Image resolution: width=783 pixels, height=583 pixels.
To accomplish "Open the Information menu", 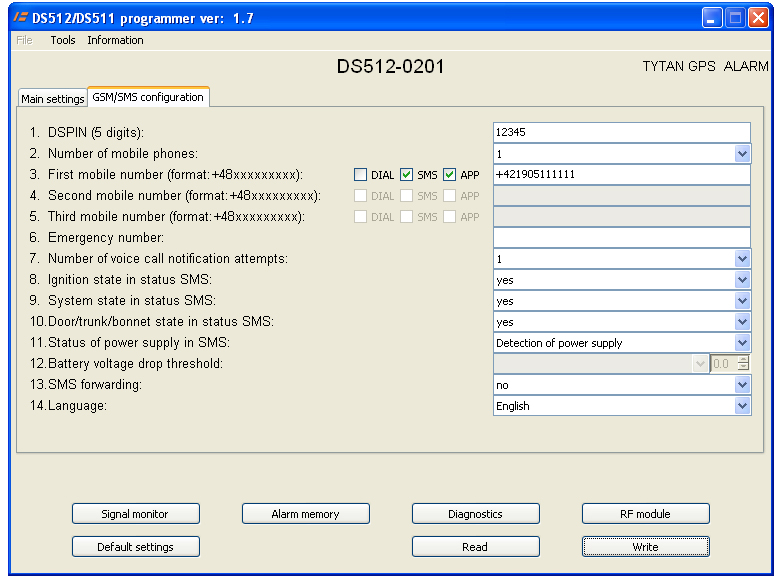I will [x=115, y=40].
